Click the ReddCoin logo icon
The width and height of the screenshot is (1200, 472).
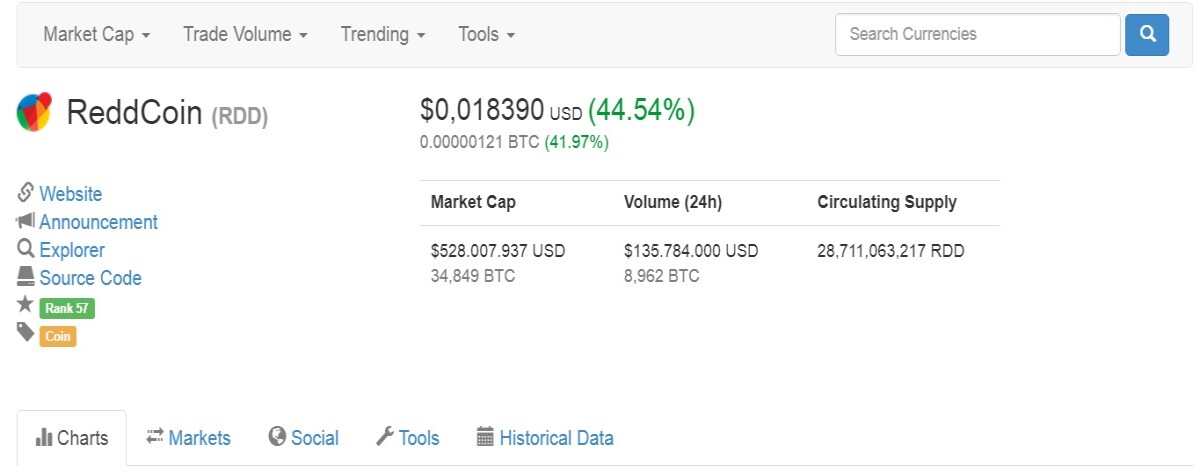point(34,112)
